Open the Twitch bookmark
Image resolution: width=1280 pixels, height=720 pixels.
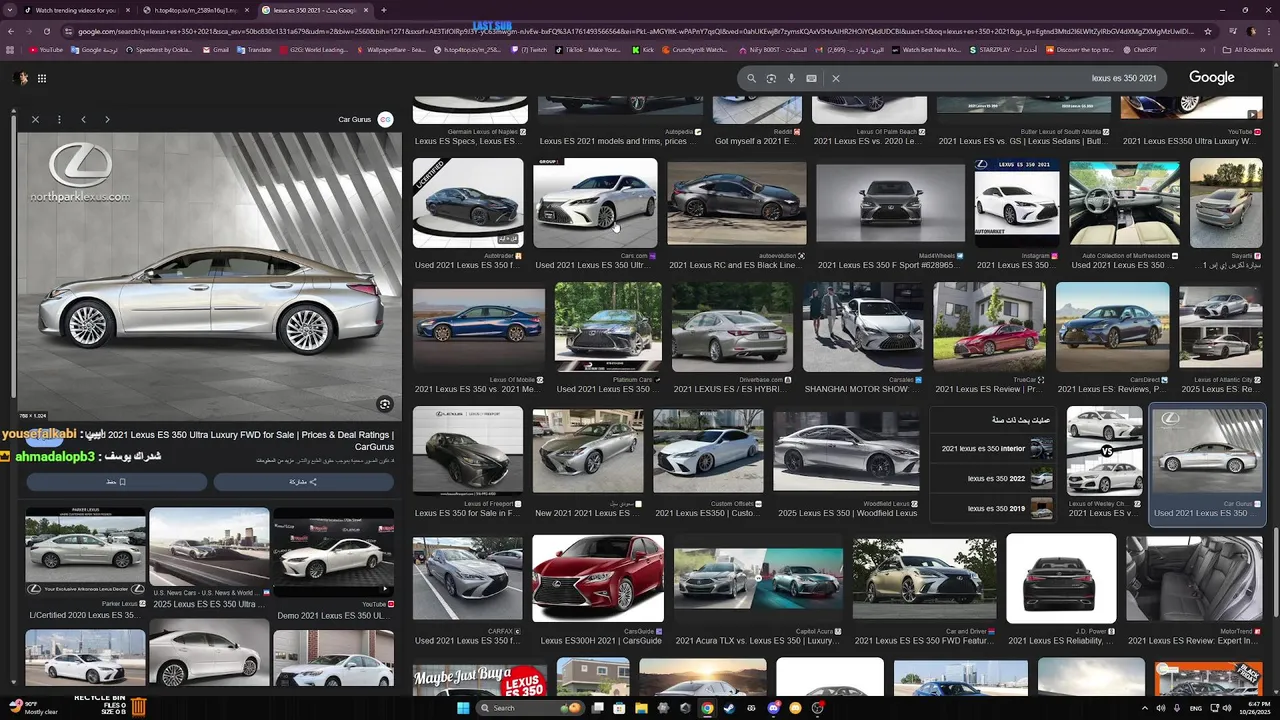click(x=530, y=50)
